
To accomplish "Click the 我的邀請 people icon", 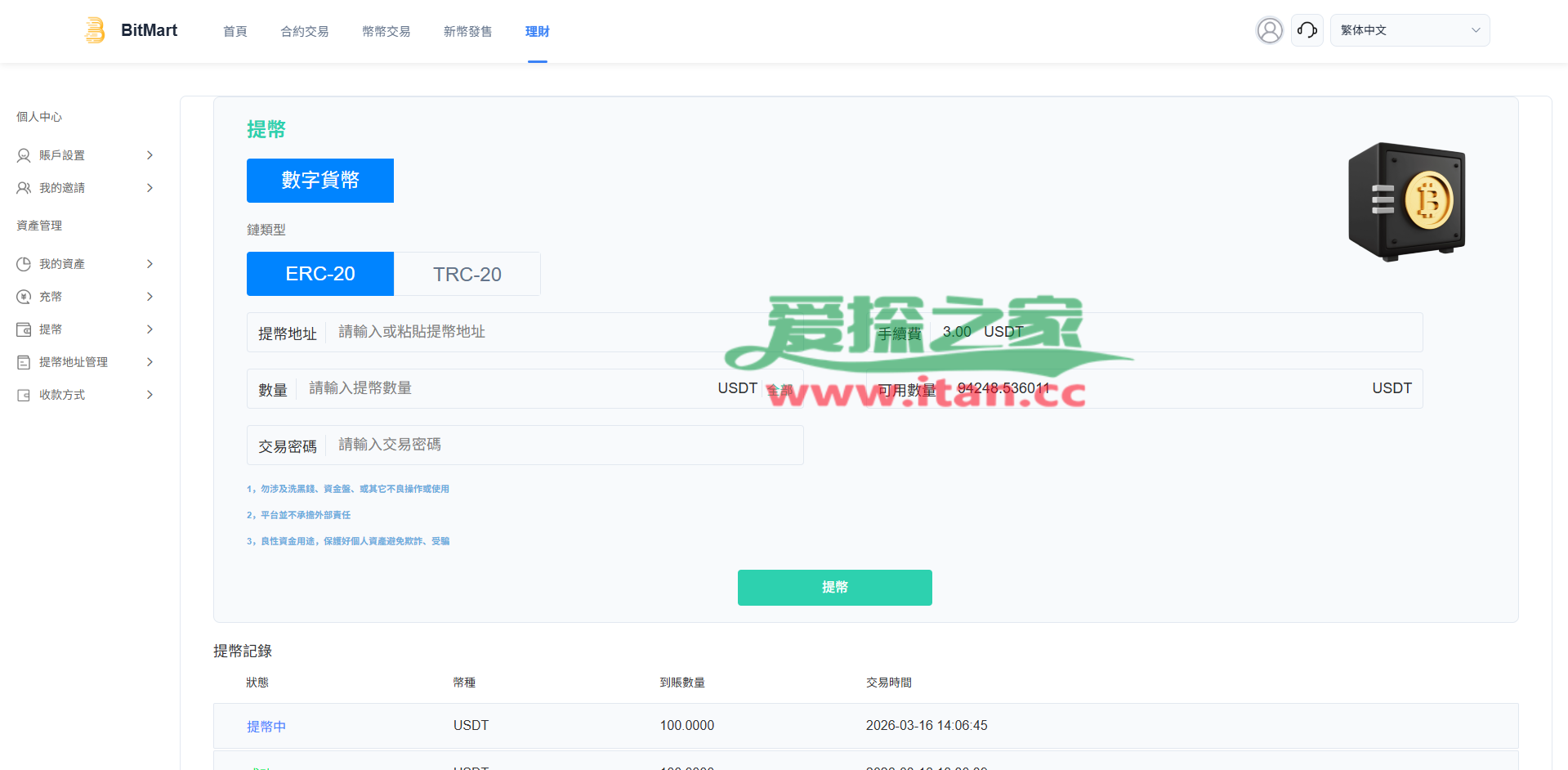I will click(24, 188).
